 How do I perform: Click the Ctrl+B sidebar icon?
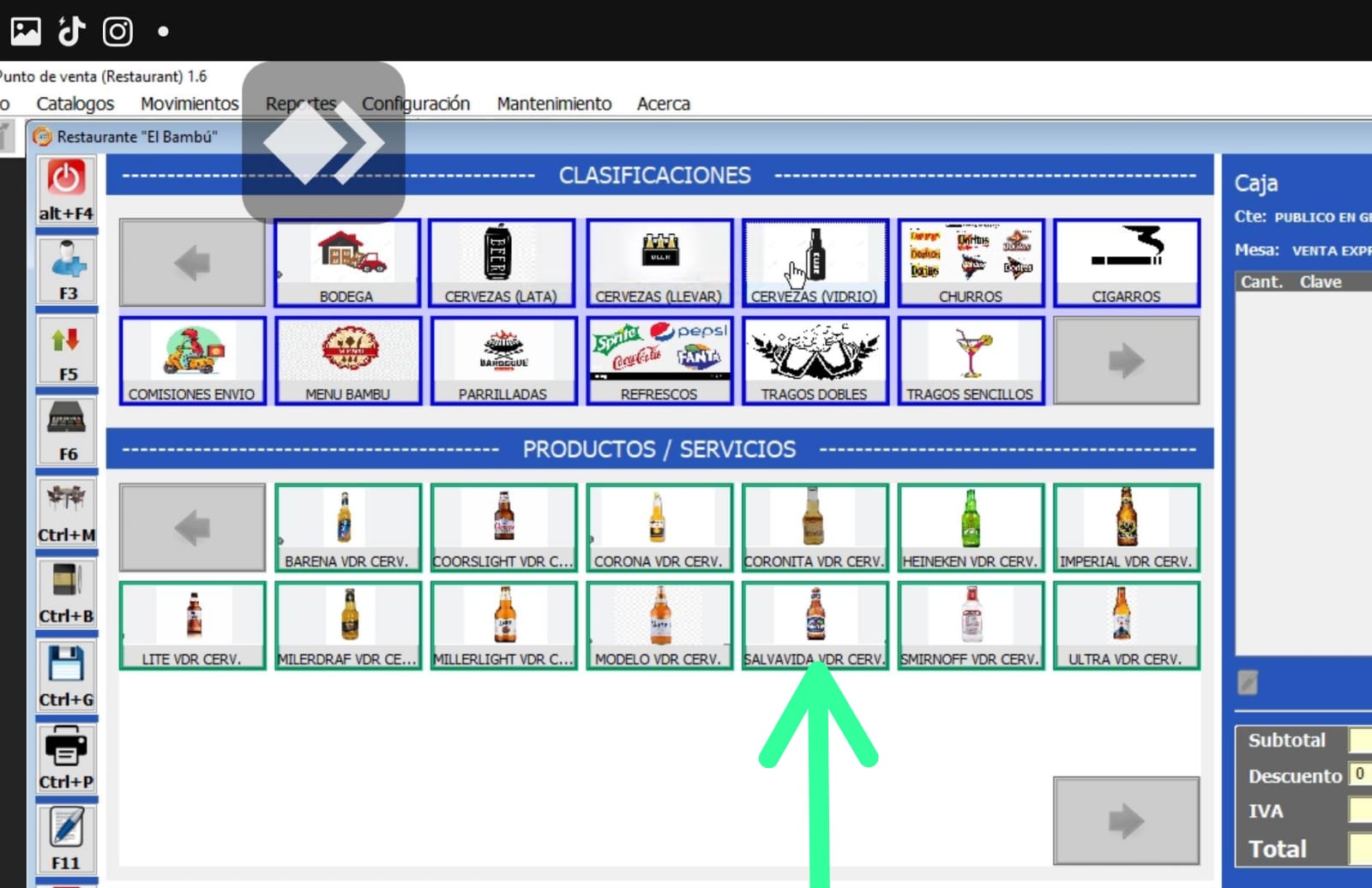pyautogui.click(x=66, y=592)
